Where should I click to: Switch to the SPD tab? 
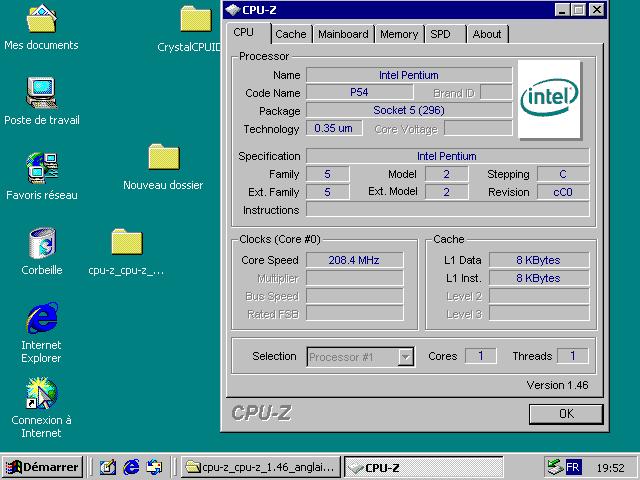point(445,34)
